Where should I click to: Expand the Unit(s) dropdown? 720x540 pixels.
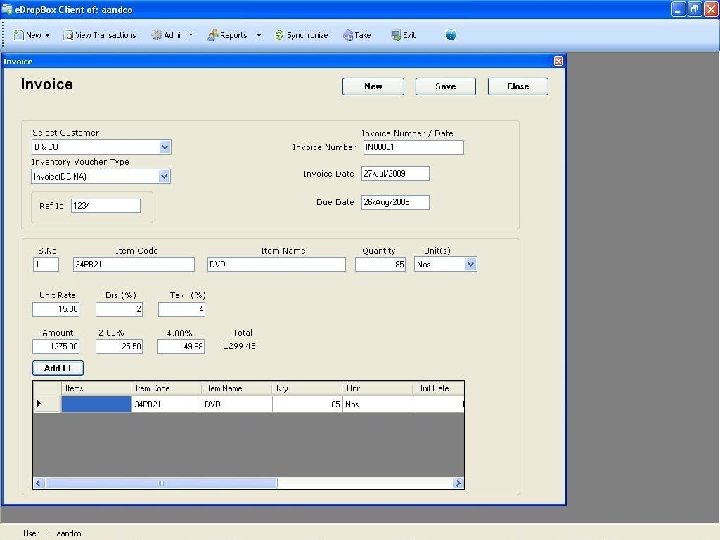click(x=470, y=265)
